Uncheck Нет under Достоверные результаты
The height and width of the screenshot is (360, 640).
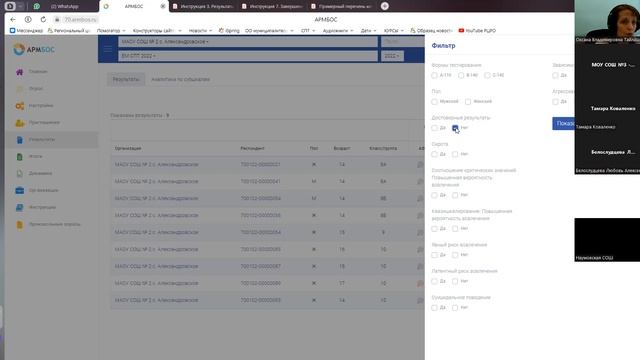coord(455,128)
